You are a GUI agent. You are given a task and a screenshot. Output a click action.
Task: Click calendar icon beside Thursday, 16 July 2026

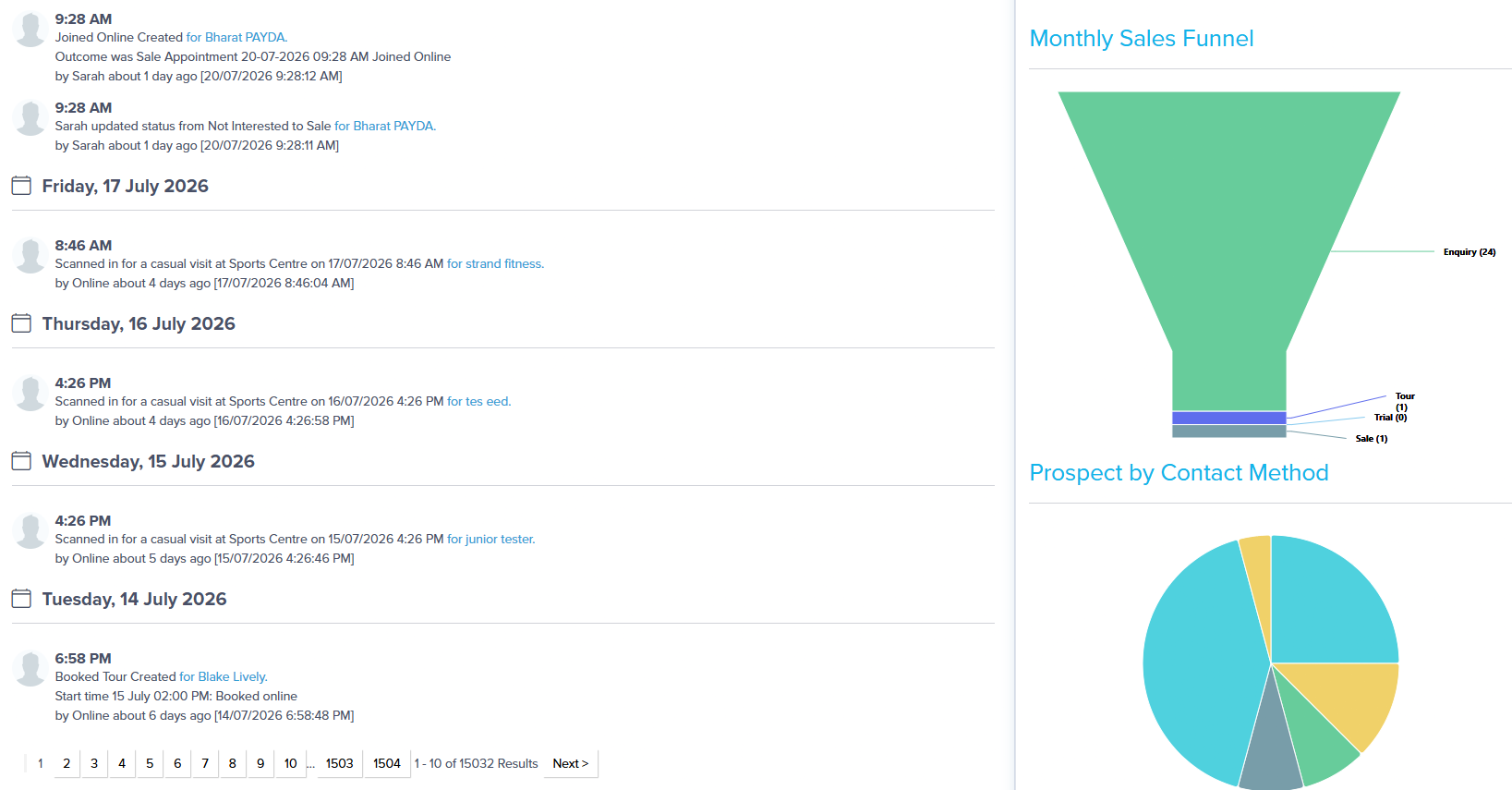[21, 323]
